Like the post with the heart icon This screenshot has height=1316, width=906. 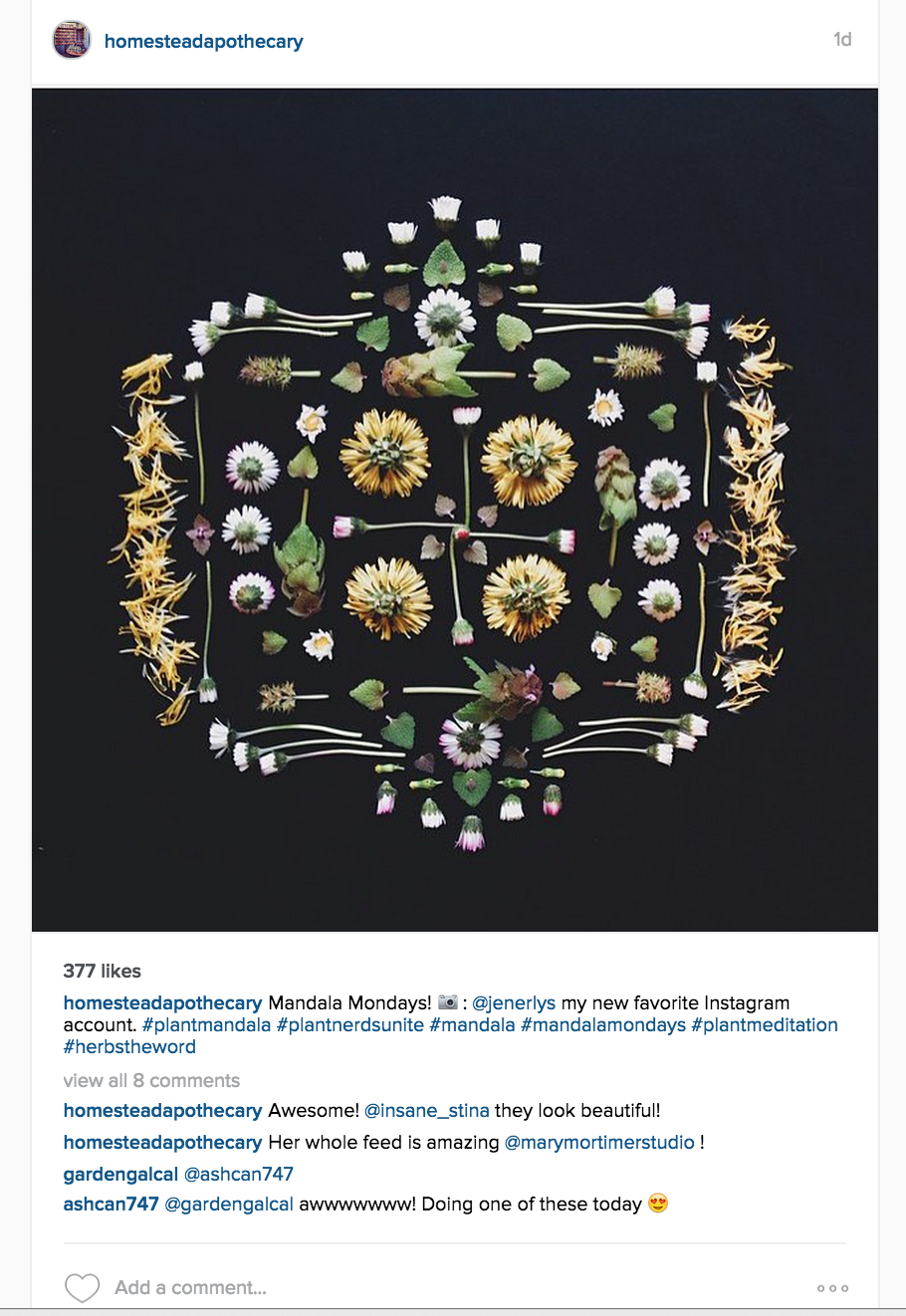coord(82,1287)
